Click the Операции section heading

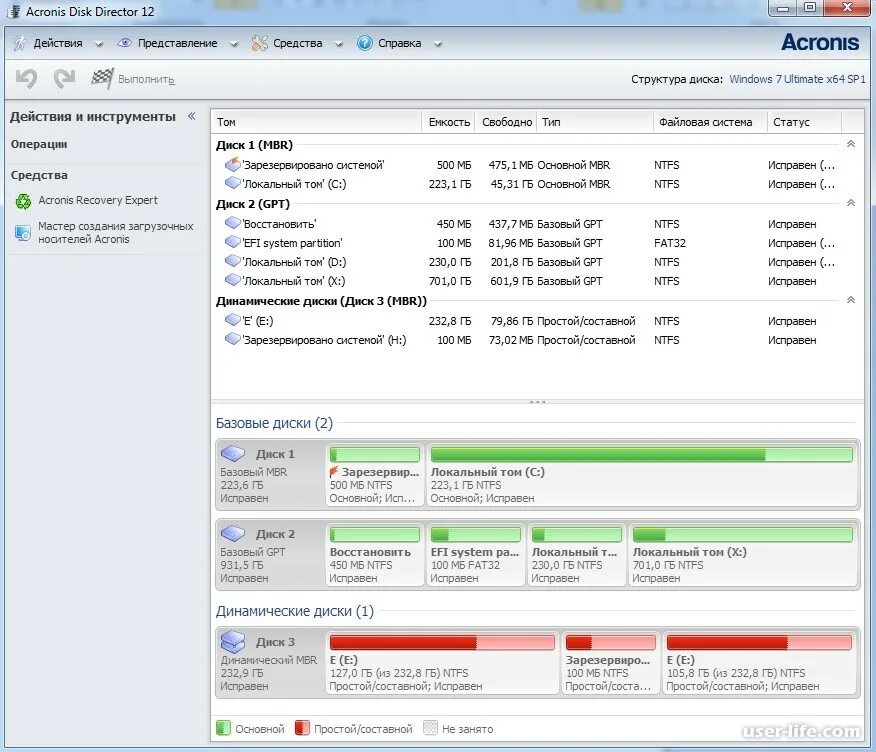(x=39, y=144)
